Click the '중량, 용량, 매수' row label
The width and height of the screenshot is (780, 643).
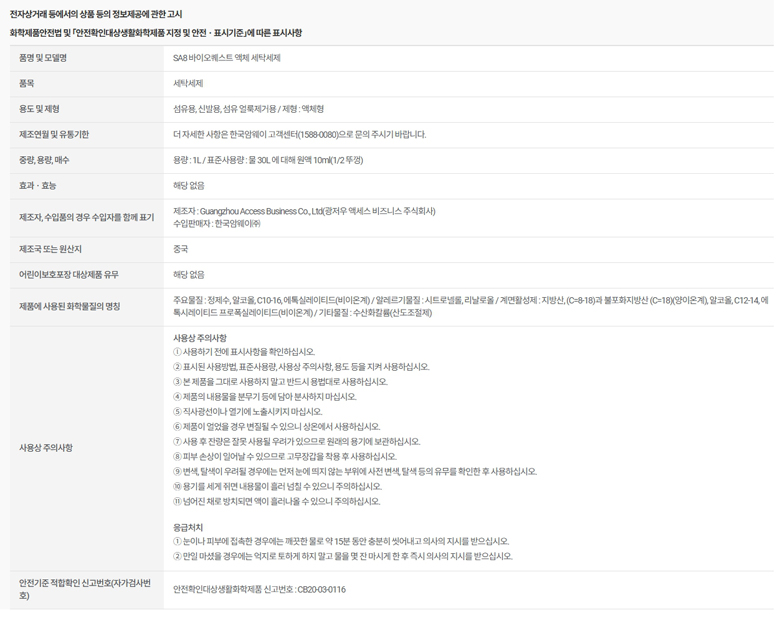click(x=44, y=160)
